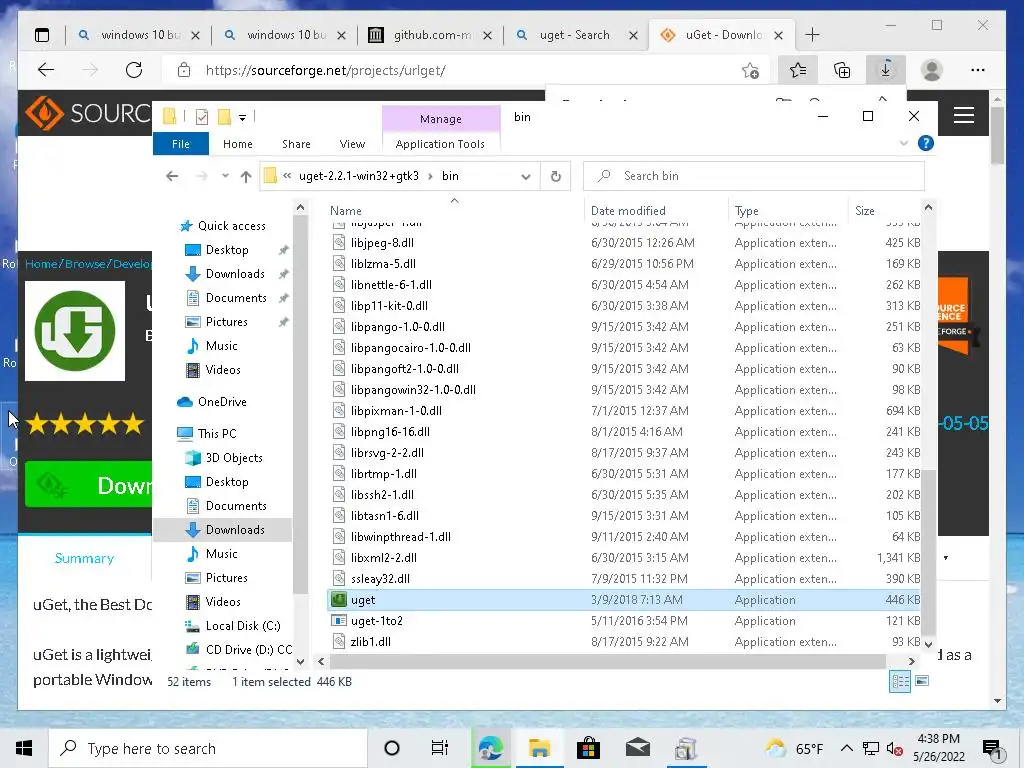The width and height of the screenshot is (1024, 768).
Task: Sort by Name column header
Action: click(345, 210)
